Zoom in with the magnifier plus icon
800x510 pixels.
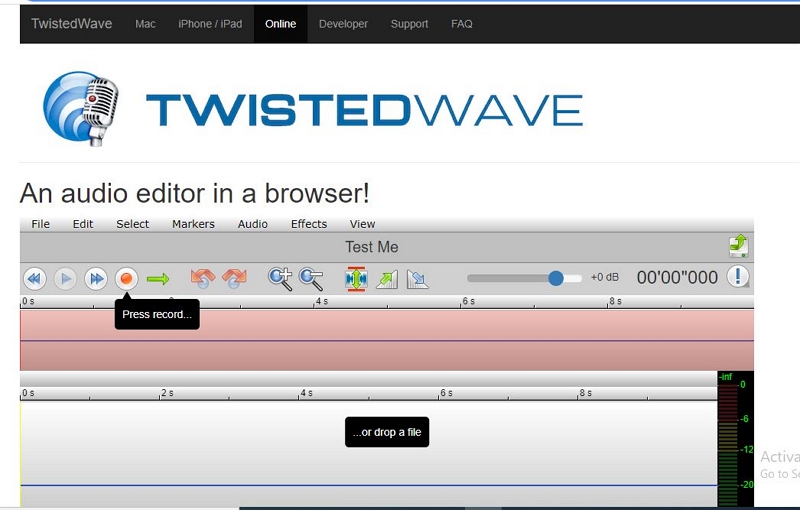[x=280, y=279]
